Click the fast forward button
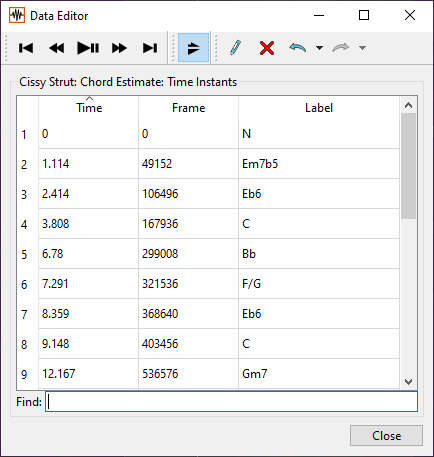Viewport: 434px width, 457px height. click(119, 48)
